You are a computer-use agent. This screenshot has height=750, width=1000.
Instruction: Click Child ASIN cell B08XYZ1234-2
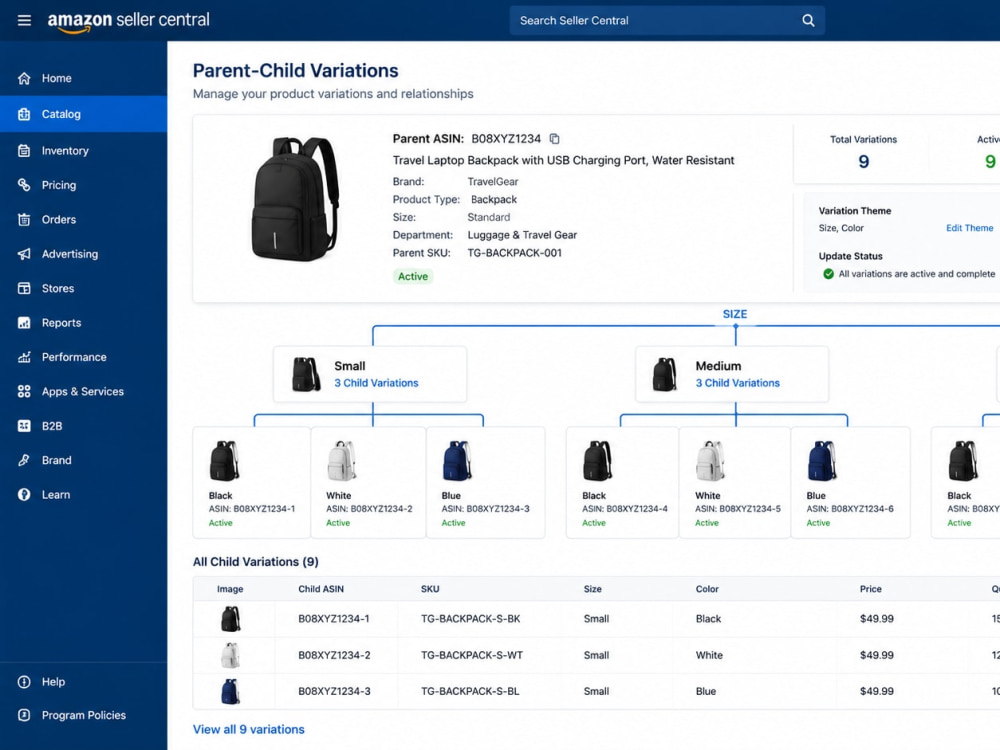coord(334,655)
